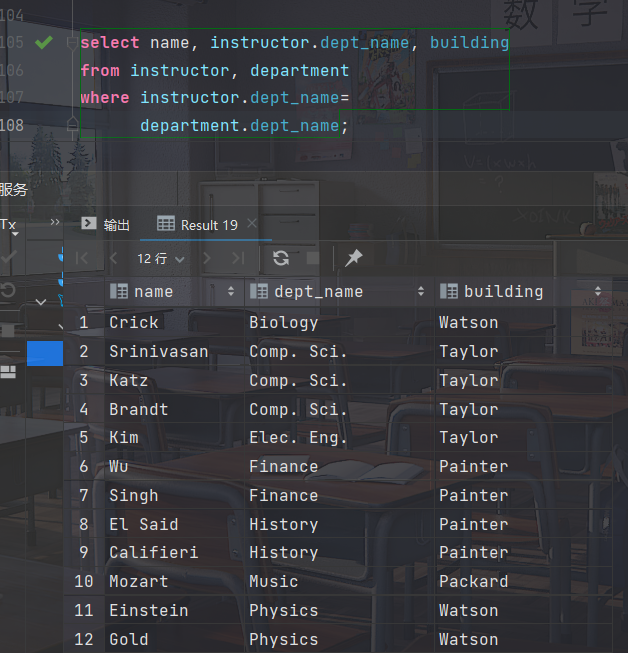The width and height of the screenshot is (628, 653).
Task: Go to the last page of results
Action: click(238, 259)
